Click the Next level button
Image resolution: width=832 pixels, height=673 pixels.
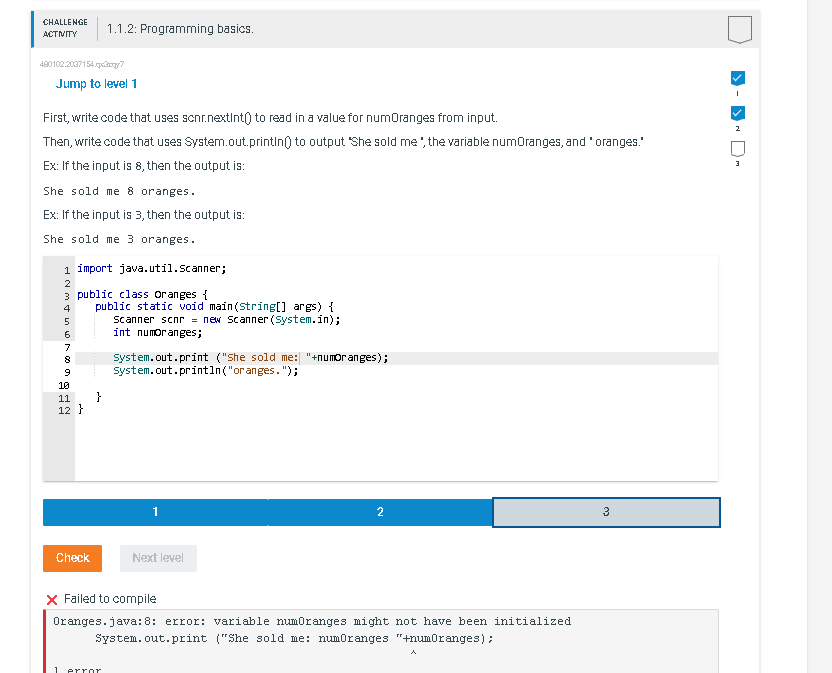point(157,558)
